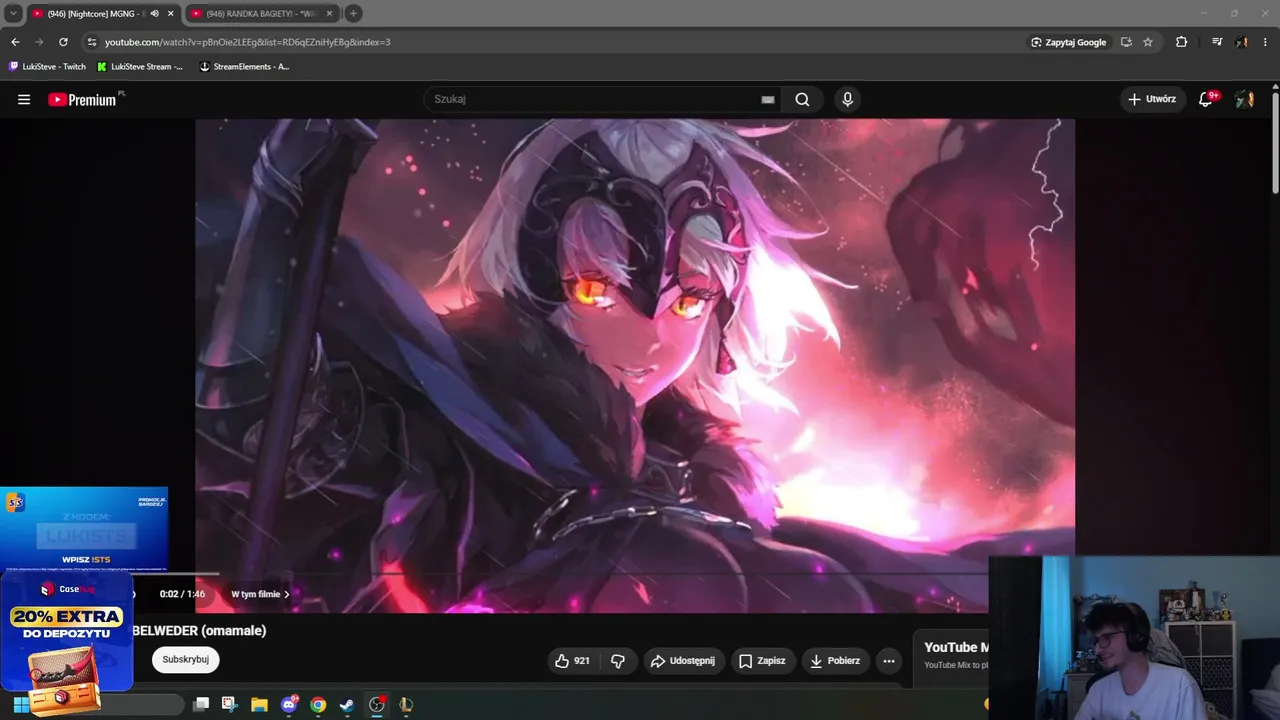Open Google Chrome taskbar icon

[318, 704]
